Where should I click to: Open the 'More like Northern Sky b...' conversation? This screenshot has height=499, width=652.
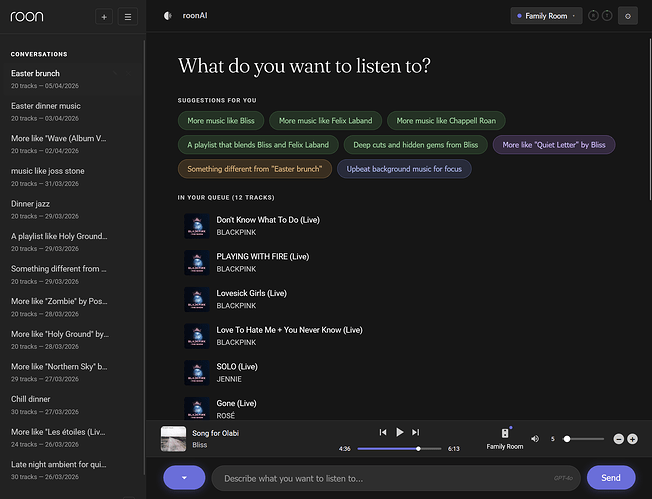(x=72, y=373)
